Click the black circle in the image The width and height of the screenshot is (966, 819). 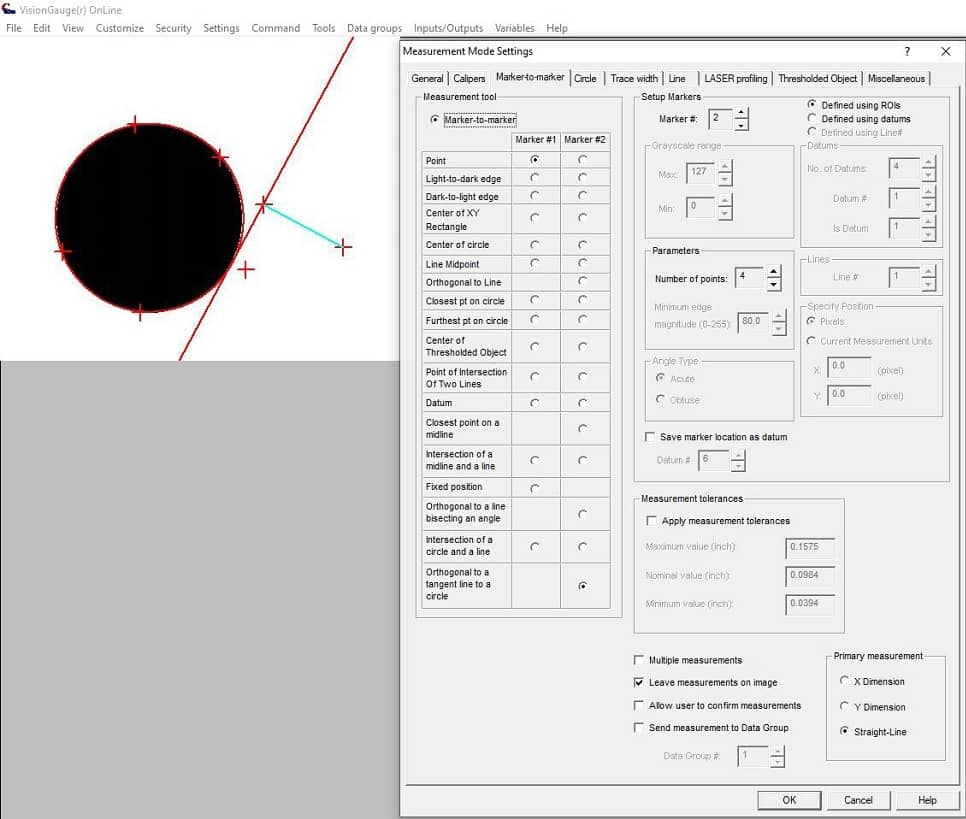pyautogui.click(x=149, y=218)
